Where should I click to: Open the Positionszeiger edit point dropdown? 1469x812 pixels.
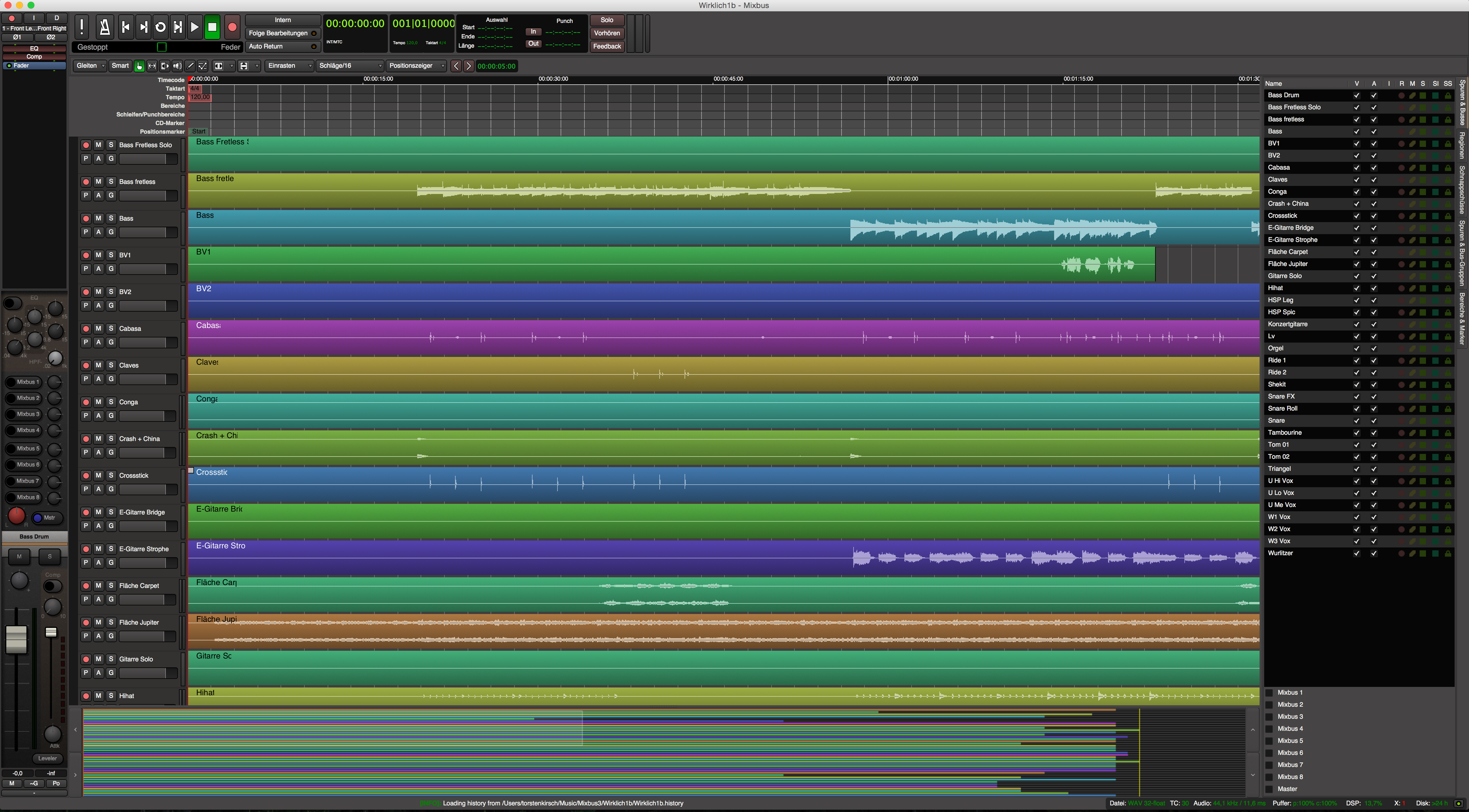click(416, 66)
